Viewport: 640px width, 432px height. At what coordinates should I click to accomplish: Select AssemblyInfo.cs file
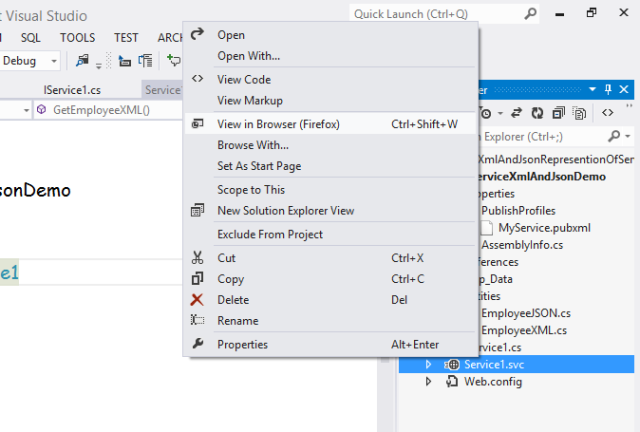pyautogui.click(x=522, y=245)
